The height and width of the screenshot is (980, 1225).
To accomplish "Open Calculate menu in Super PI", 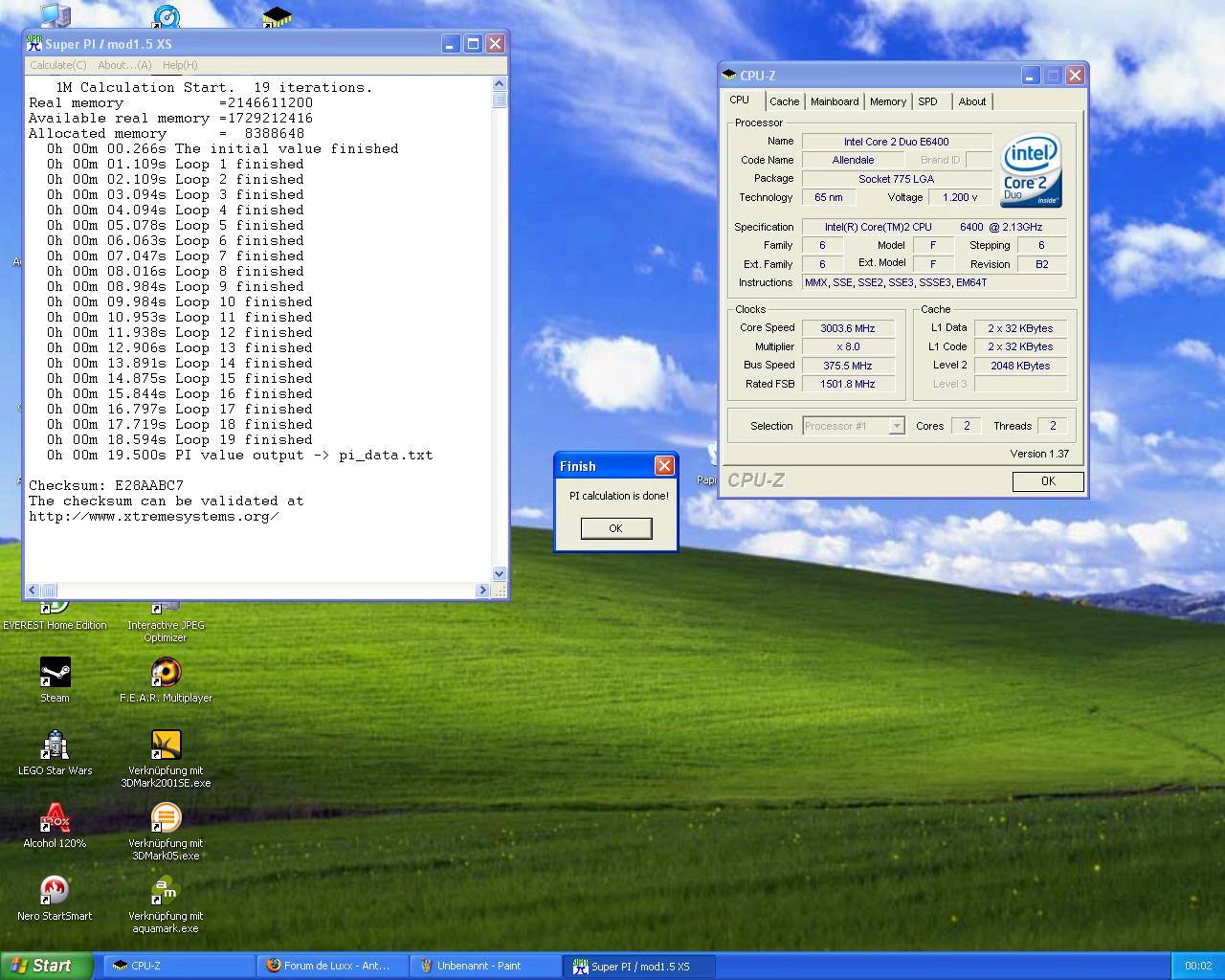I will [58, 65].
